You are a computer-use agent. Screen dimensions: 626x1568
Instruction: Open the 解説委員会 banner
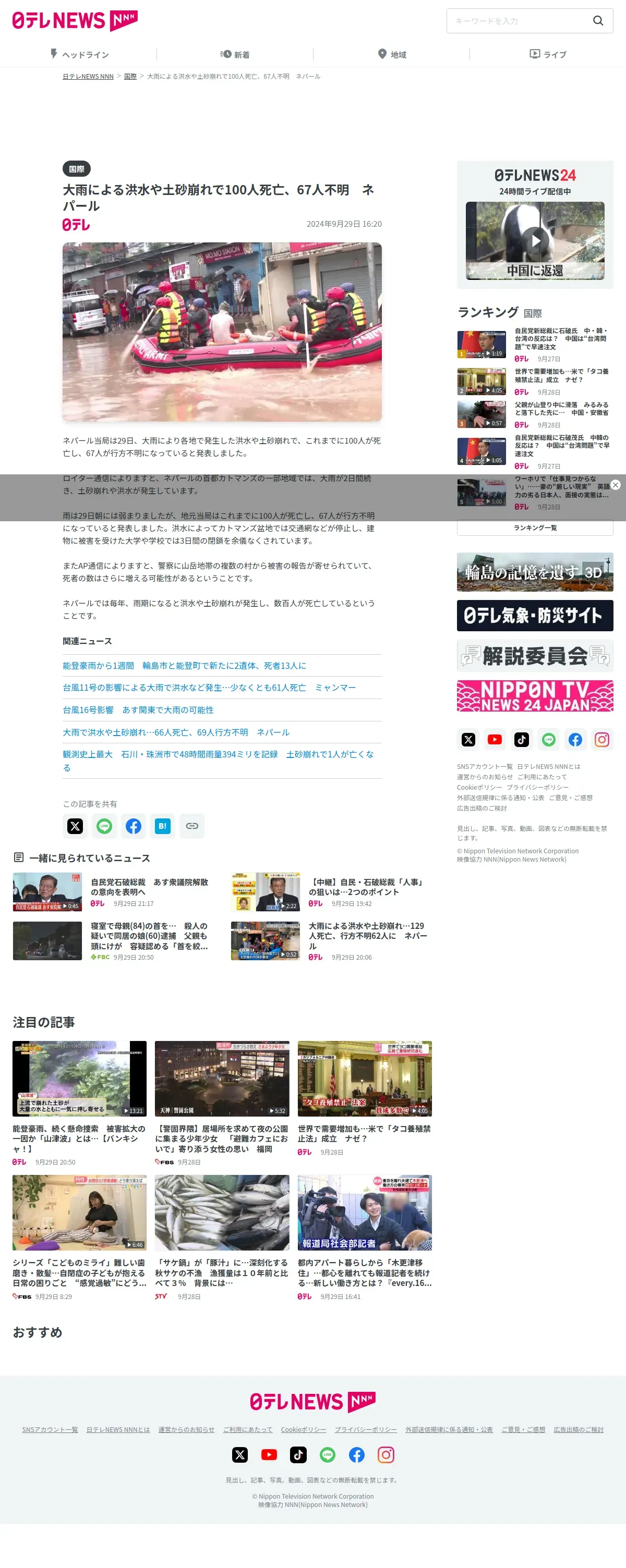point(535,656)
